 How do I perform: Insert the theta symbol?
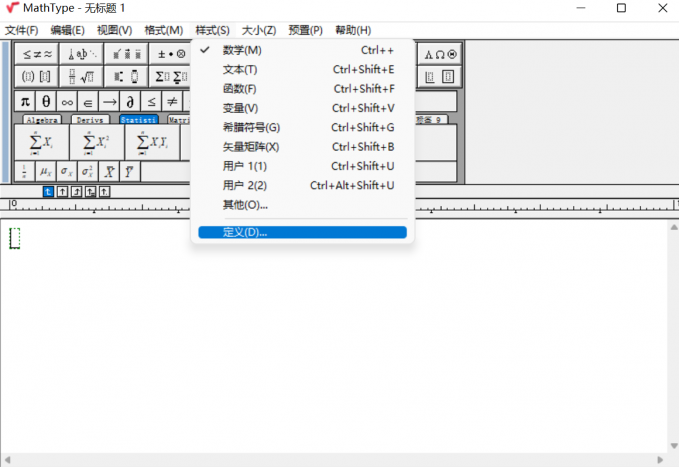pos(46,102)
